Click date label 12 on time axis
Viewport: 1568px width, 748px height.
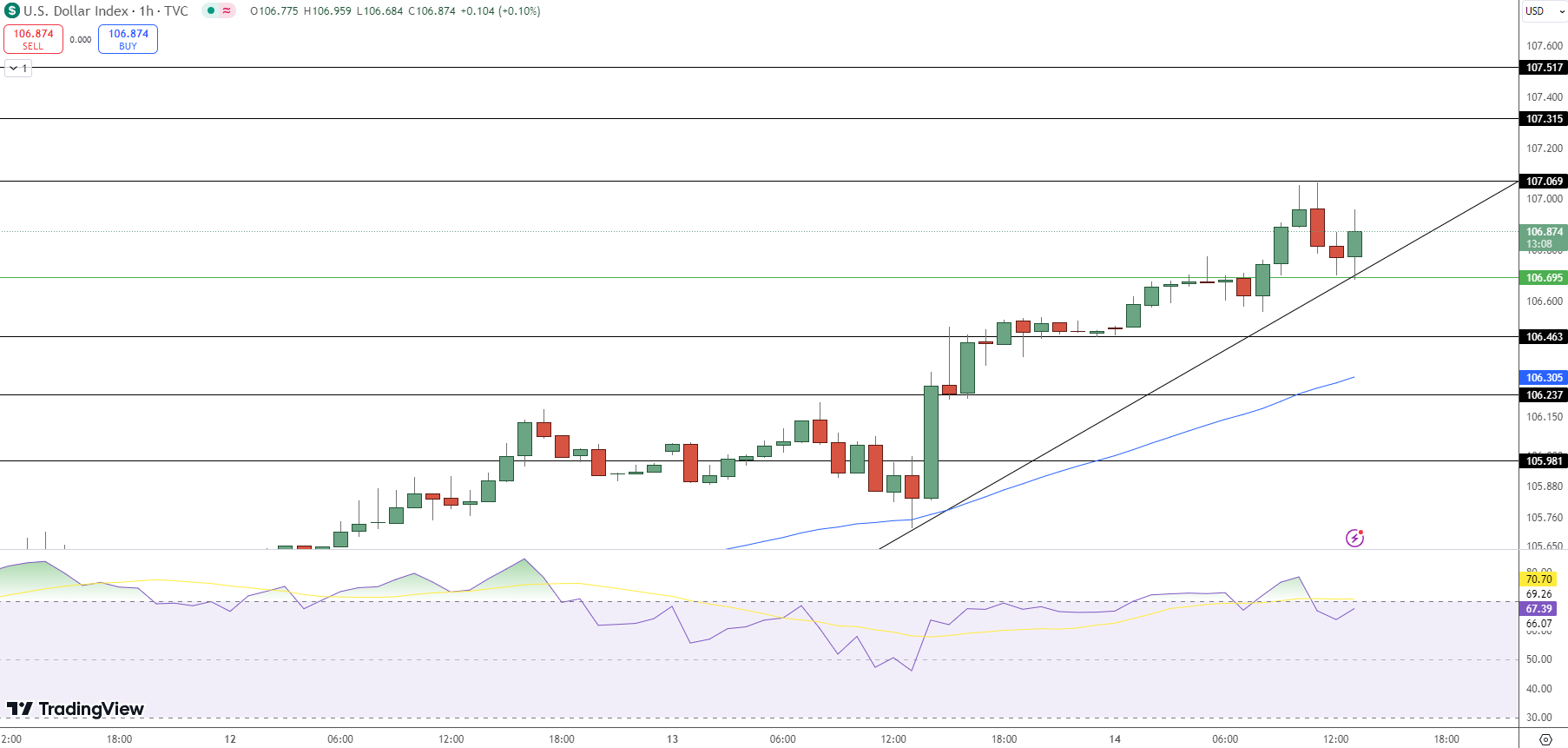[x=230, y=739]
